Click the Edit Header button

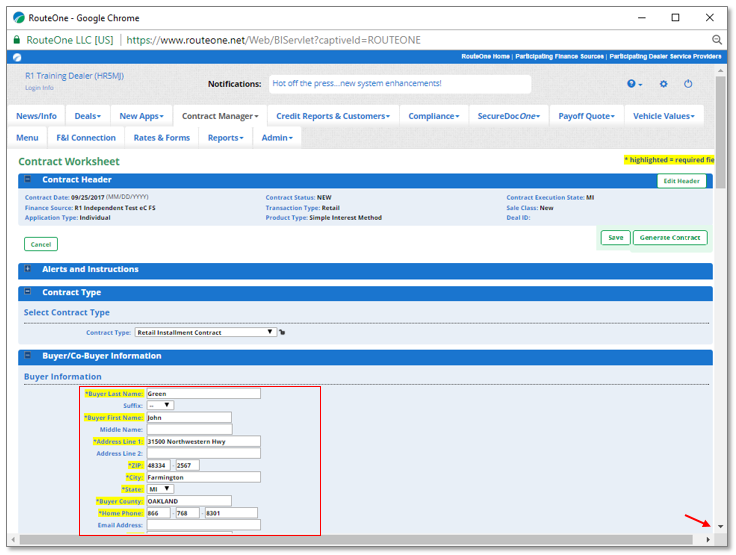(x=681, y=181)
